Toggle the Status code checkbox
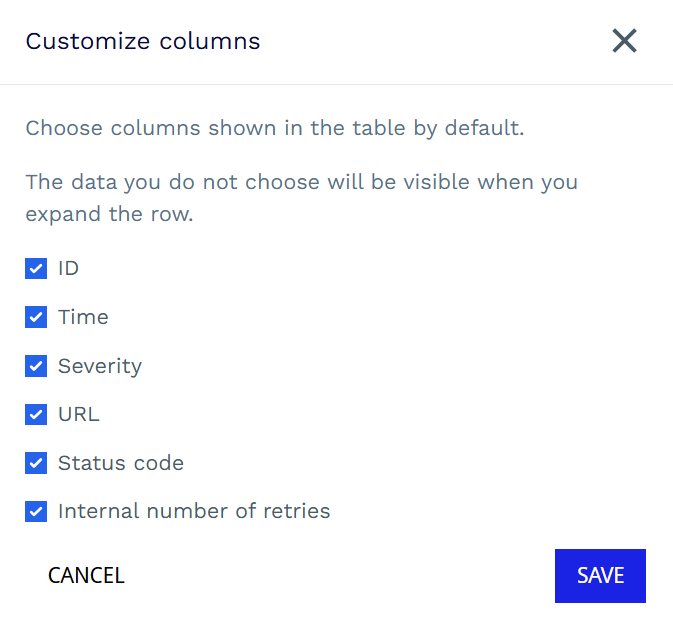Screen dimensions: 673x629 (36, 463)
